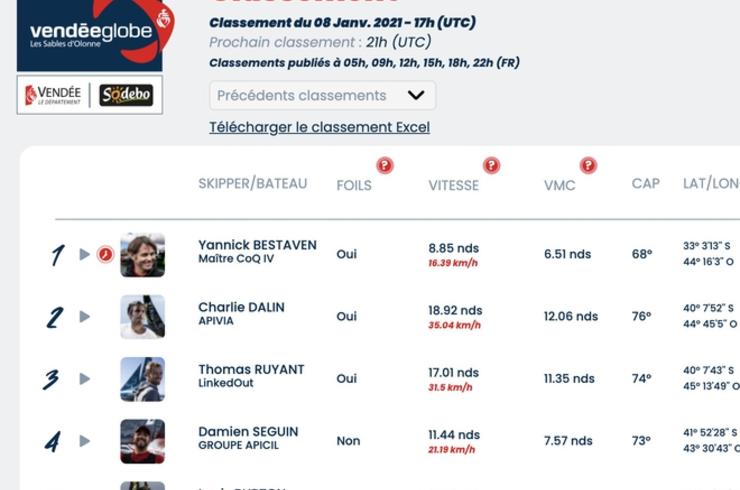
Task: Expand Thomas Ruyant's row arrow
Action: click(x=84, y=379)
